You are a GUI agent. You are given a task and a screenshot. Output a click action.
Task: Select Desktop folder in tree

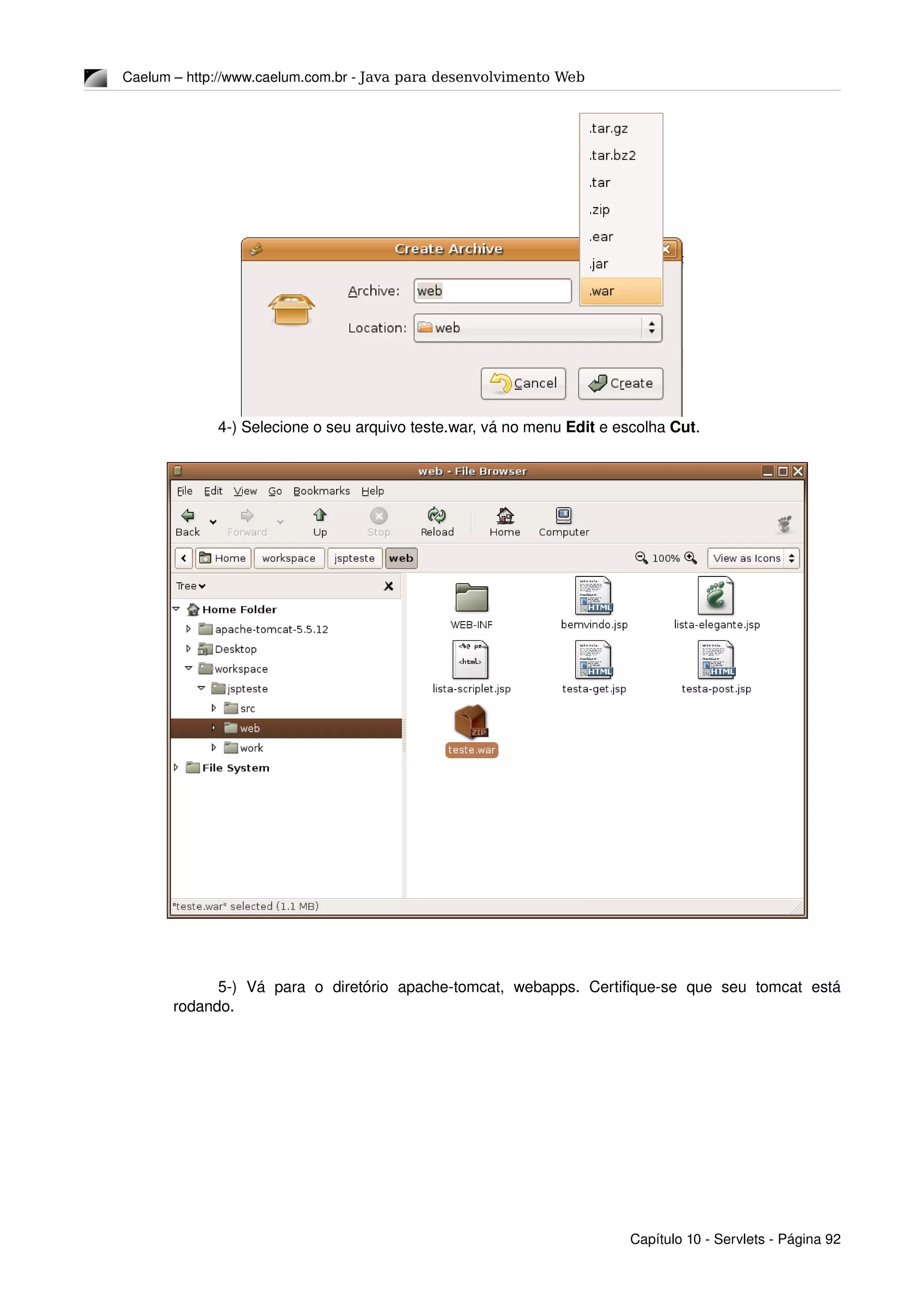(228, 649)
